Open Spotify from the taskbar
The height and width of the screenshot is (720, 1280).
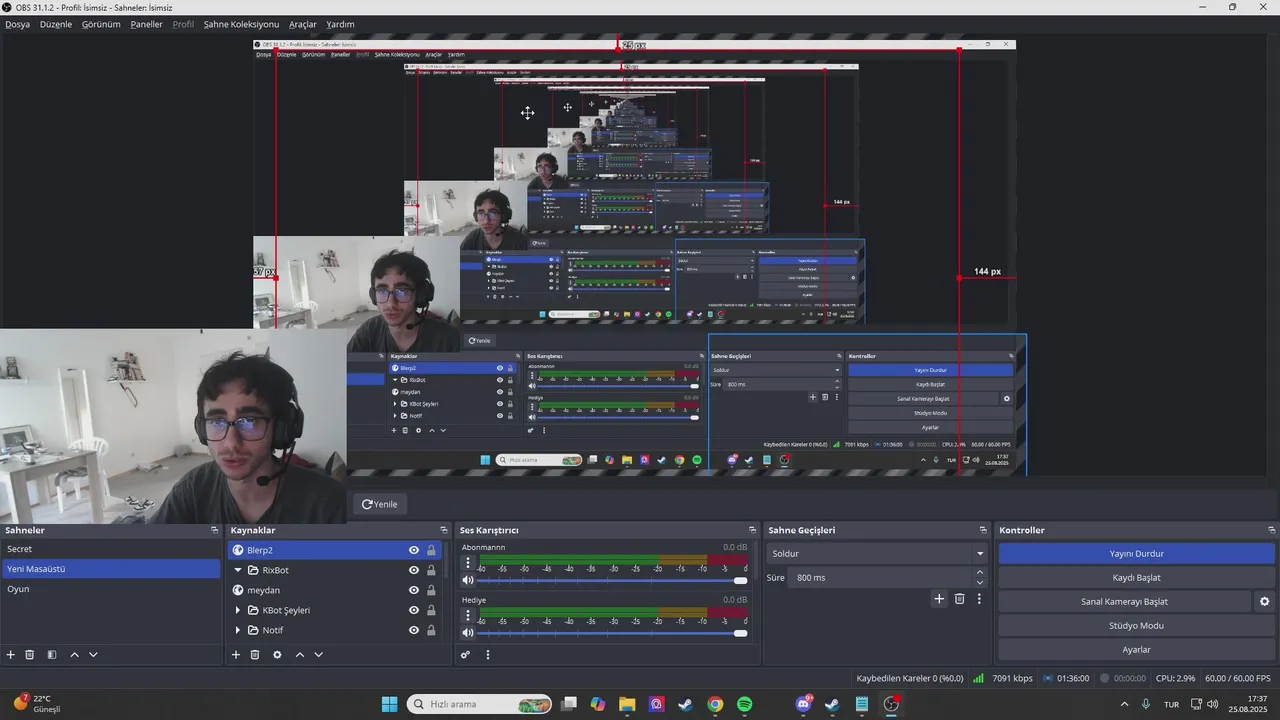745,704
